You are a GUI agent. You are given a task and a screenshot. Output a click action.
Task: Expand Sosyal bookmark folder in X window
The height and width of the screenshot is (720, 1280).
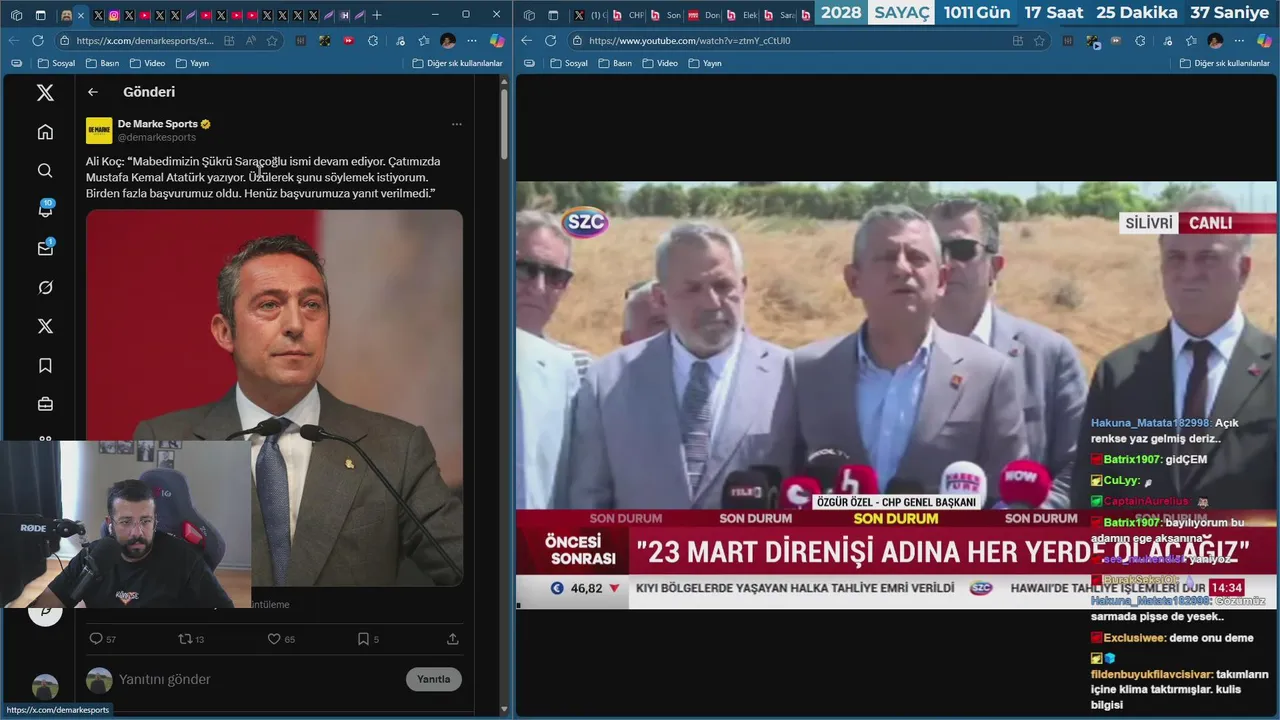56,63
